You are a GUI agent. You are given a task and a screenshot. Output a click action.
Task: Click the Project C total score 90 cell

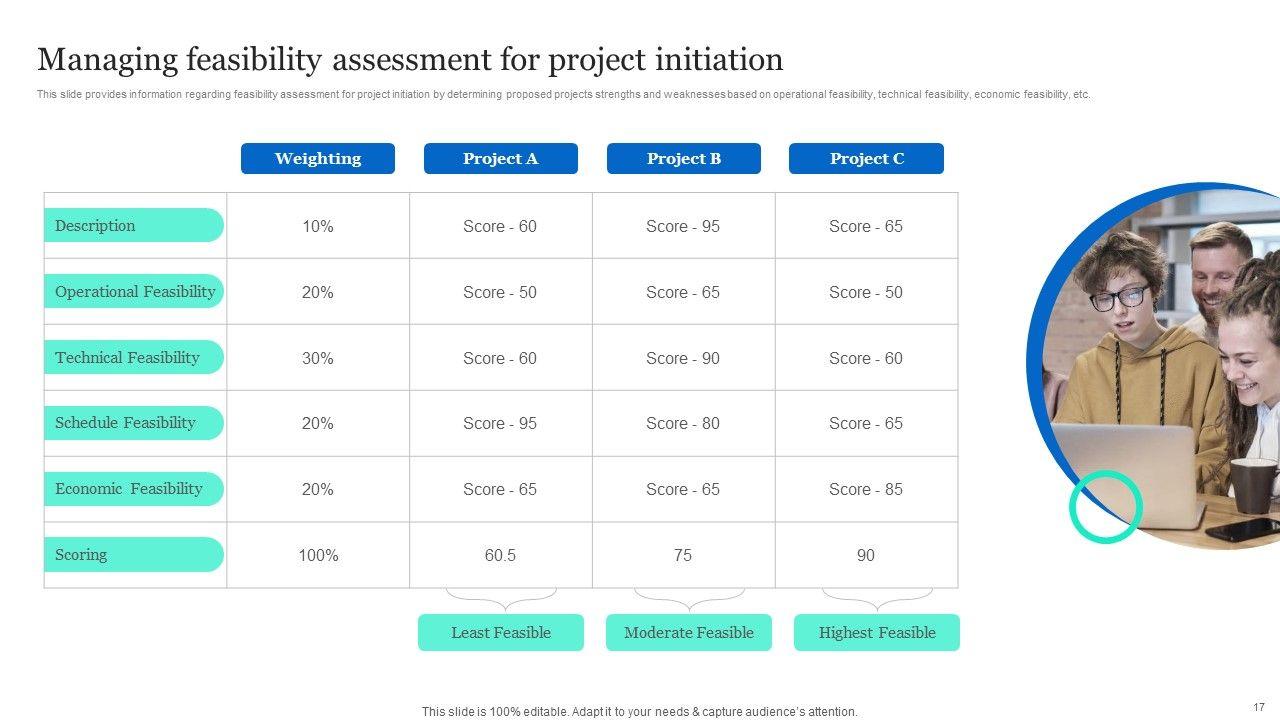pos(866,555)
